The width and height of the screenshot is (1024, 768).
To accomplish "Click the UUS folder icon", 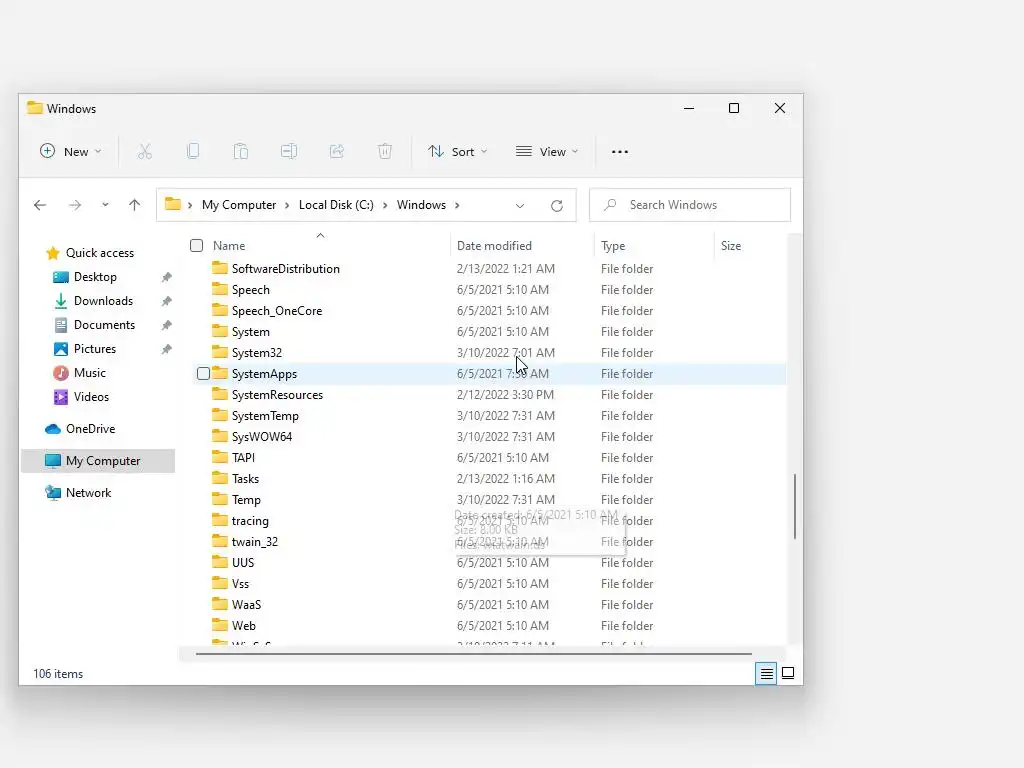I will tap(220, 562).
